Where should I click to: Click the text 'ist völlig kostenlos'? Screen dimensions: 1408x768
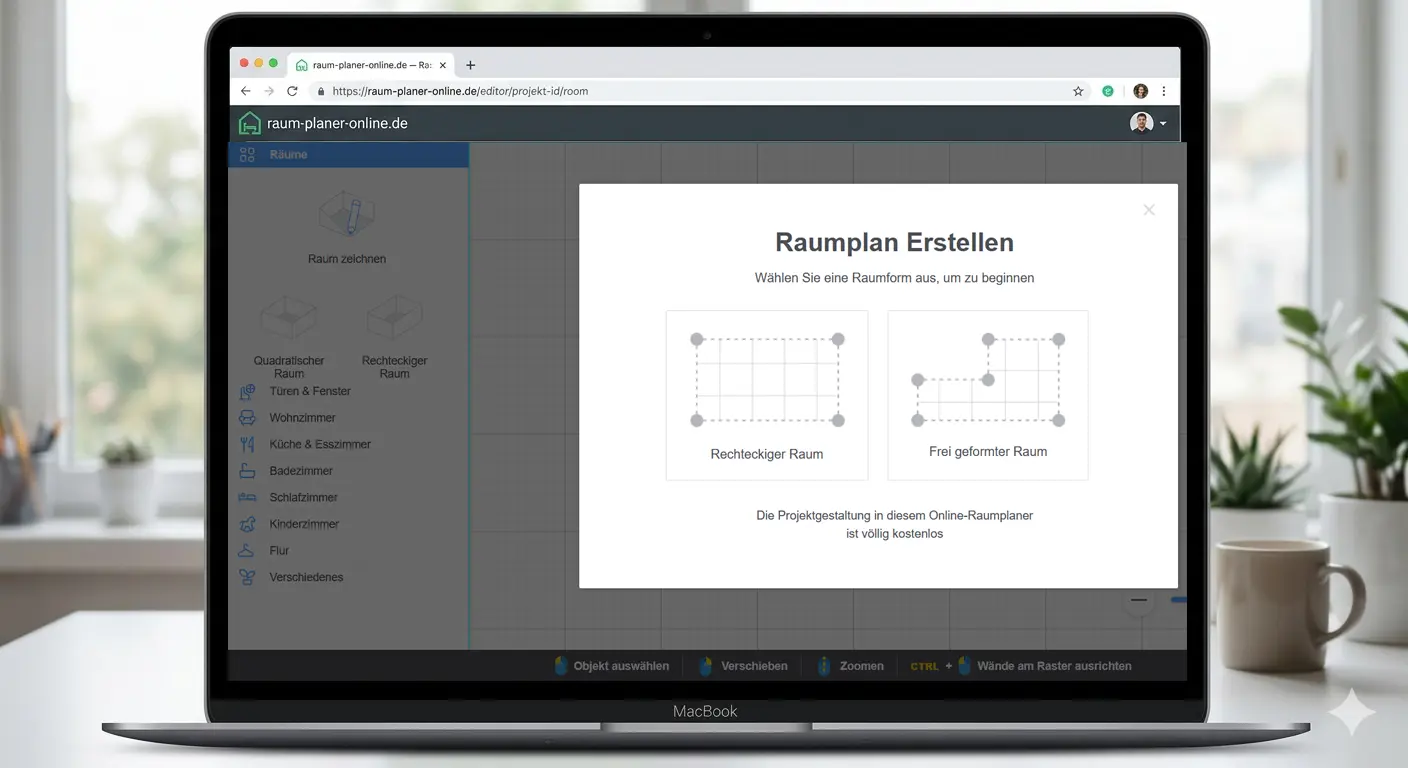tap(895, 534)
